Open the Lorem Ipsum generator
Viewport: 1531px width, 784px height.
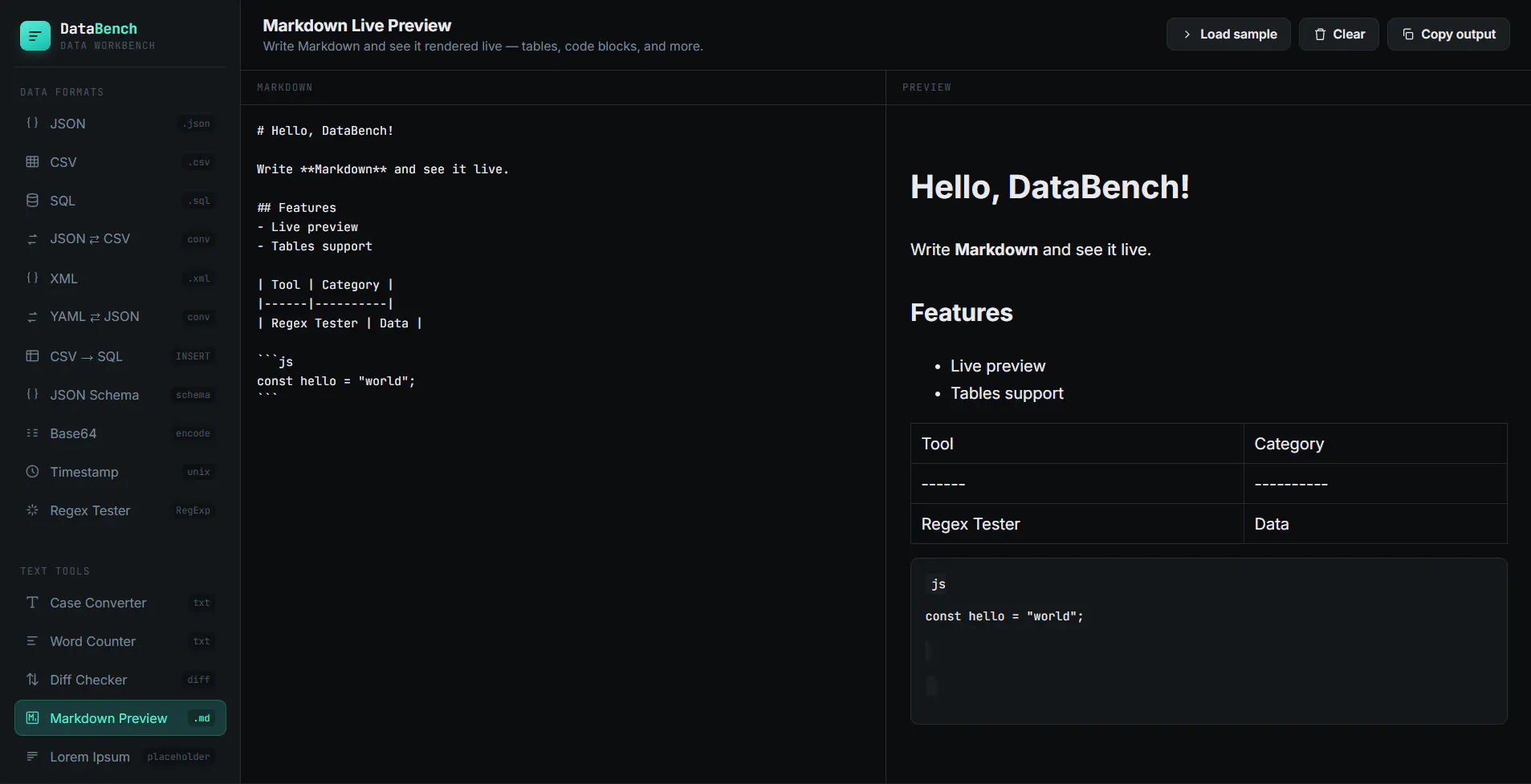point(120,757)
